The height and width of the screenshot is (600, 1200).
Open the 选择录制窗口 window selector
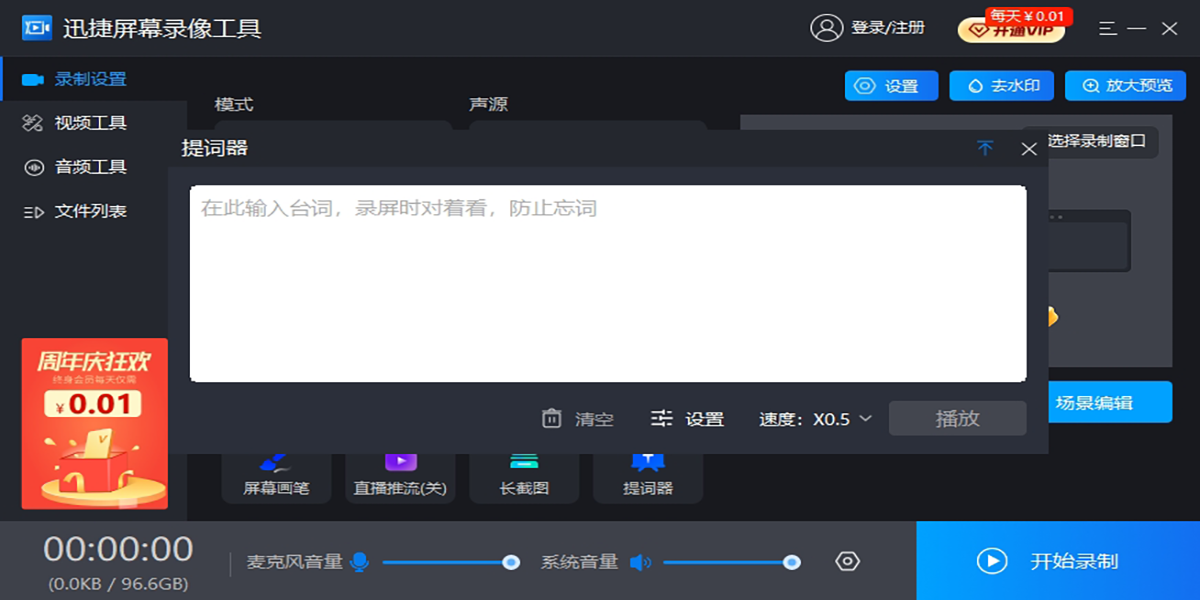click(1096, 142)
